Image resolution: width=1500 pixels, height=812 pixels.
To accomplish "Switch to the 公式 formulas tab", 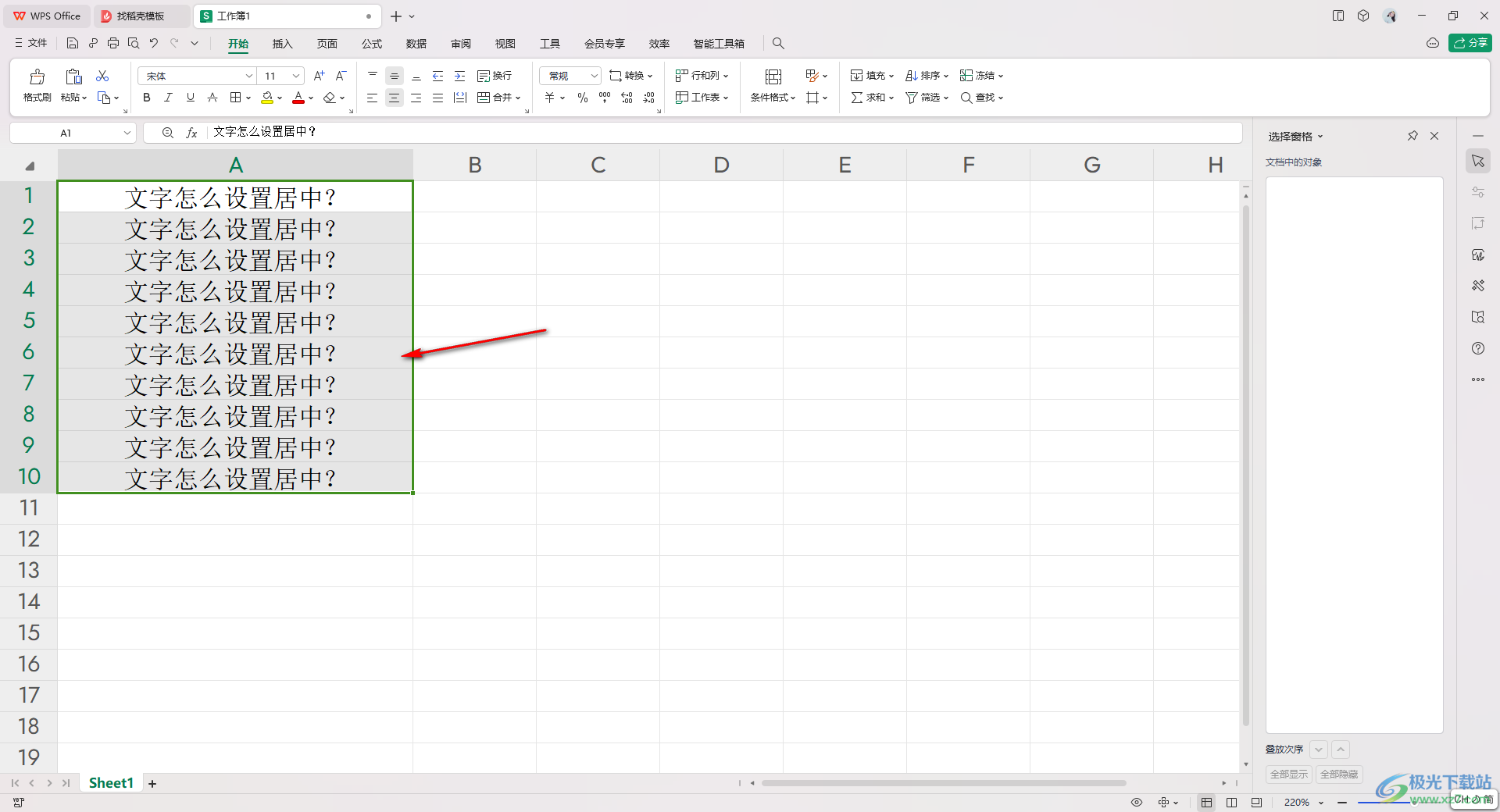I will pos(372,44).
